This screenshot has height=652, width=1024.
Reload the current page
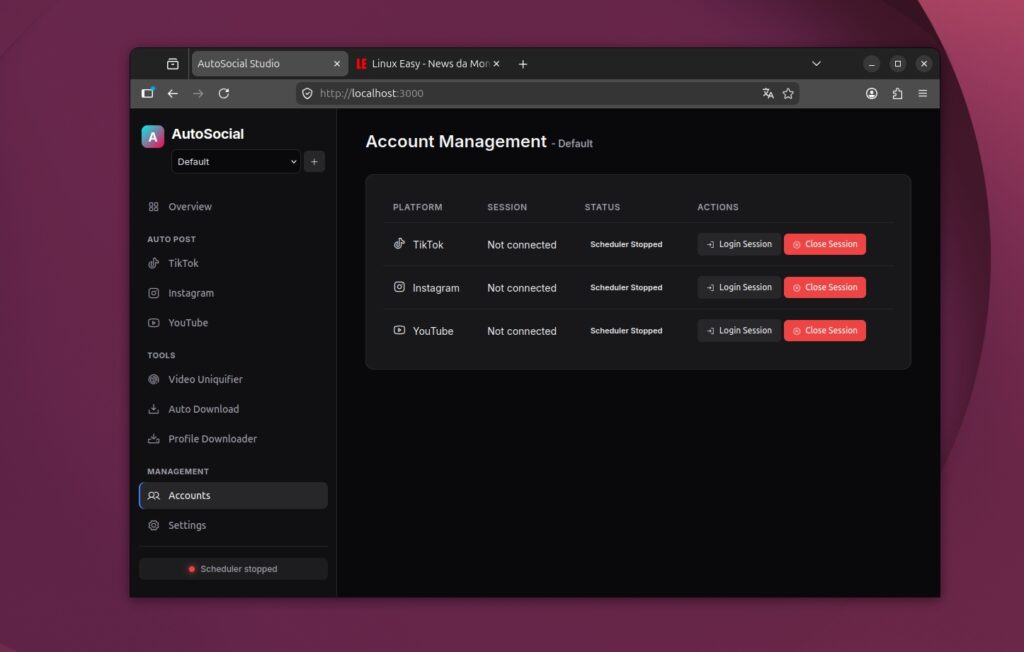(x=224, y=93)
